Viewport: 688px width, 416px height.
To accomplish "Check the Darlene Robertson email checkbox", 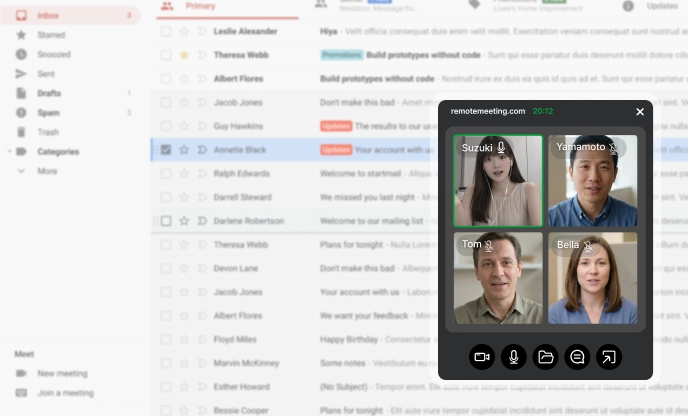I will (x=166, y=221).
